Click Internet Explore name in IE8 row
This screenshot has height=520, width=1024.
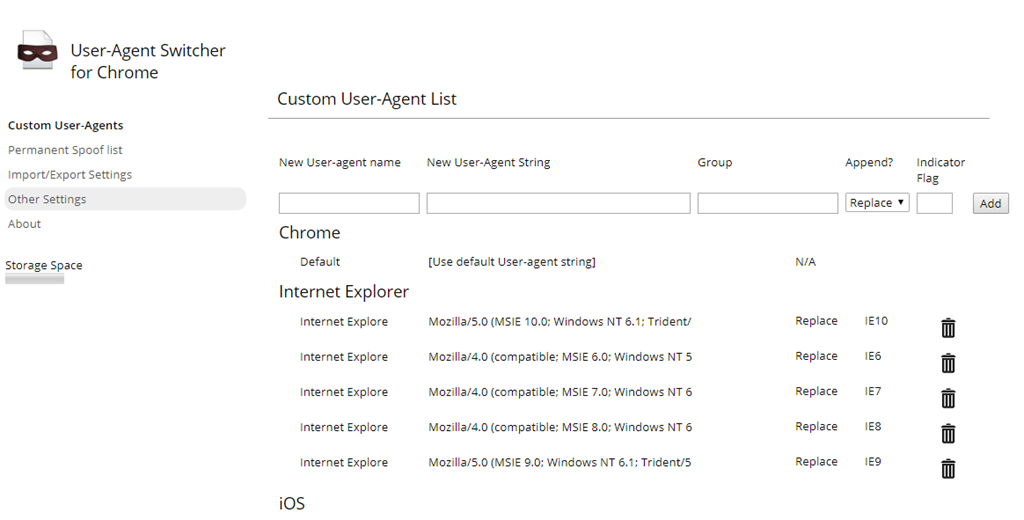pos(344,427)
